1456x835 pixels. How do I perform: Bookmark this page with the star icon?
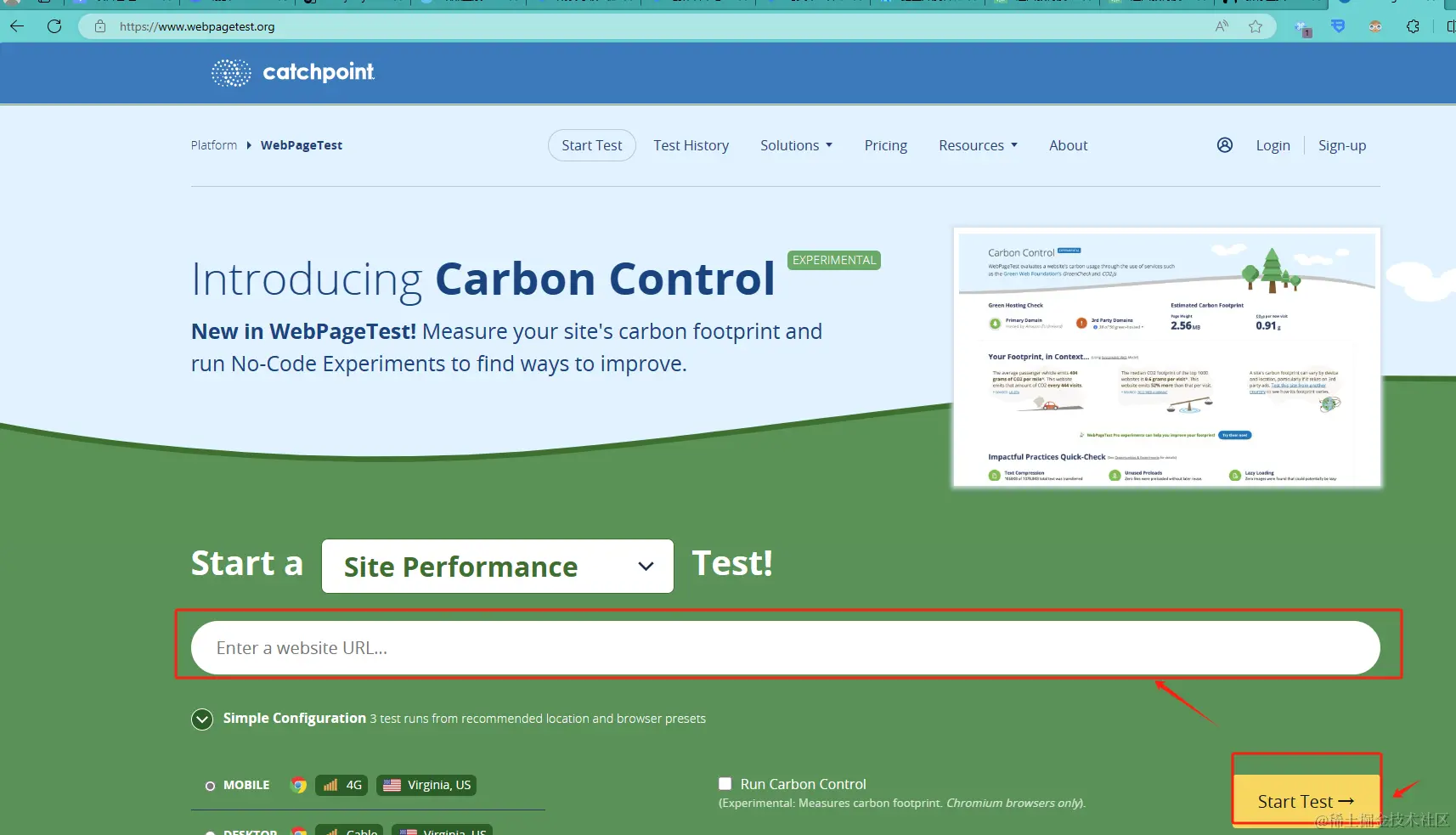(1256, 26)
